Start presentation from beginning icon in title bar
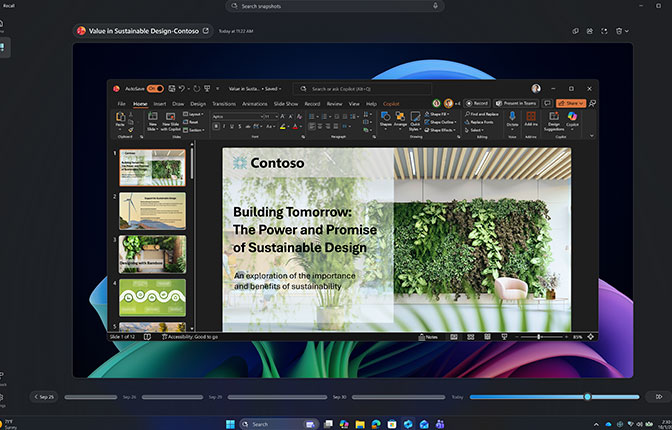Screen dimensions: 672x430 [207, 89]
